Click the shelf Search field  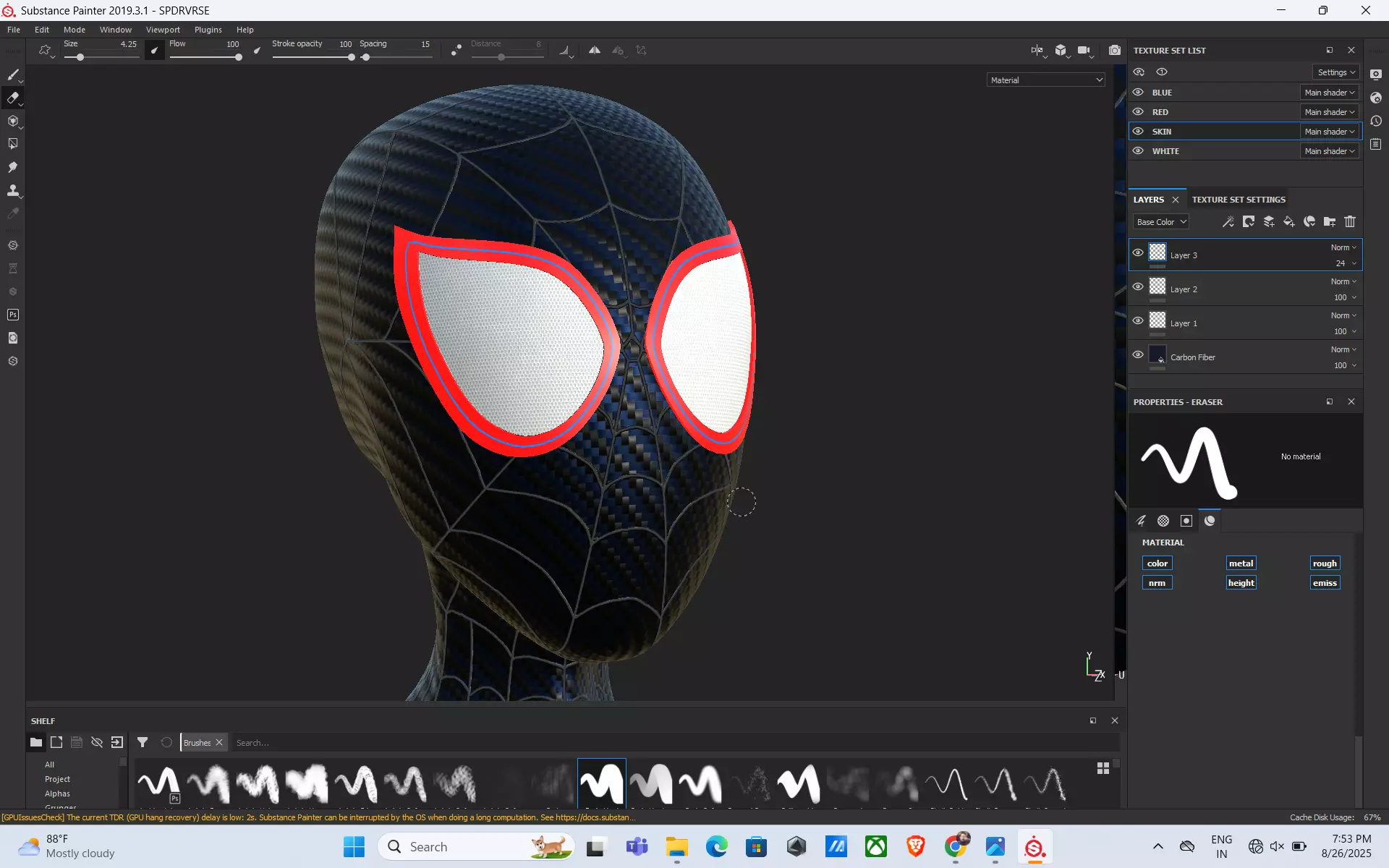pos(673,743)
